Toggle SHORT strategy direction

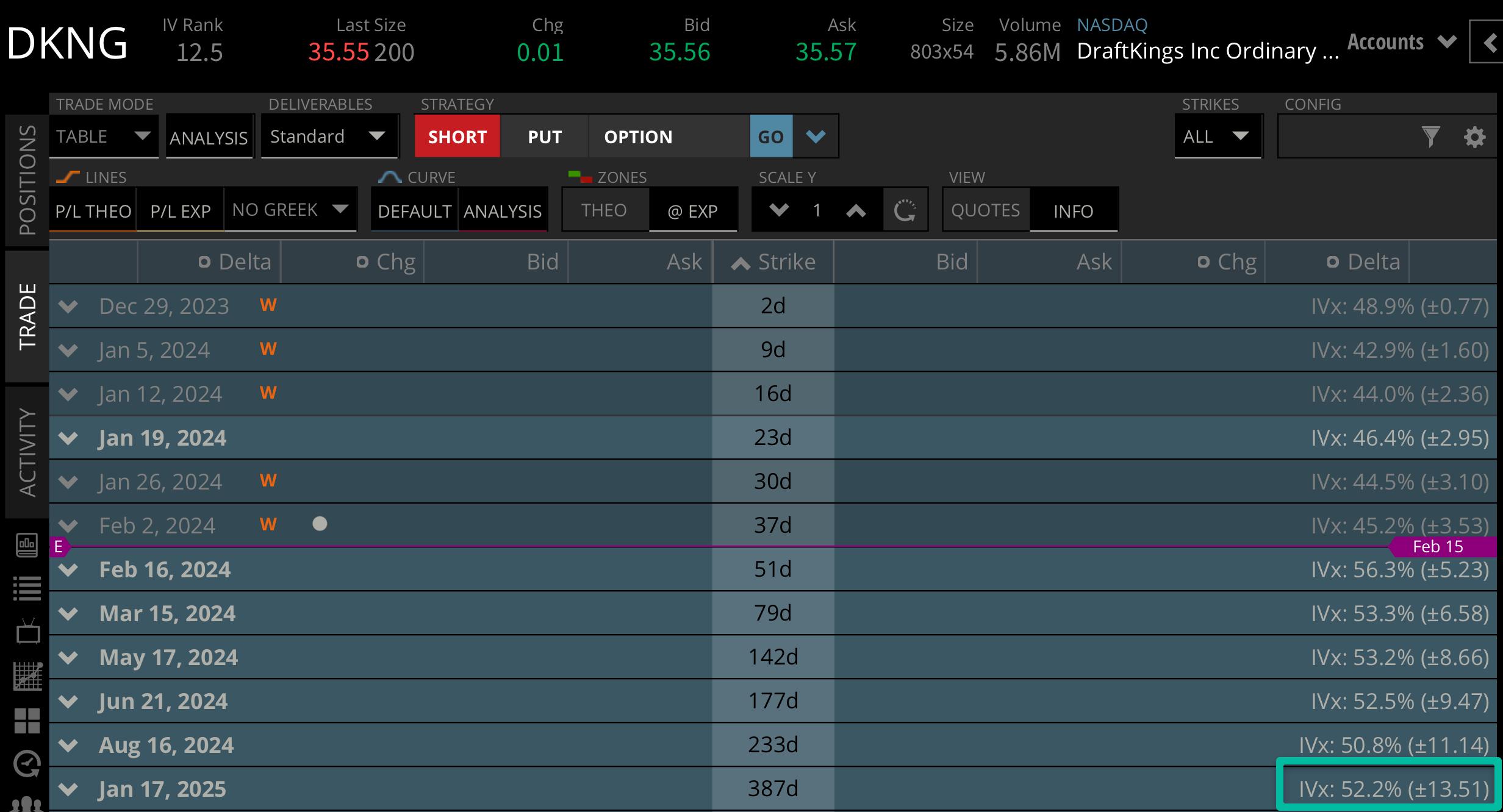457,137
